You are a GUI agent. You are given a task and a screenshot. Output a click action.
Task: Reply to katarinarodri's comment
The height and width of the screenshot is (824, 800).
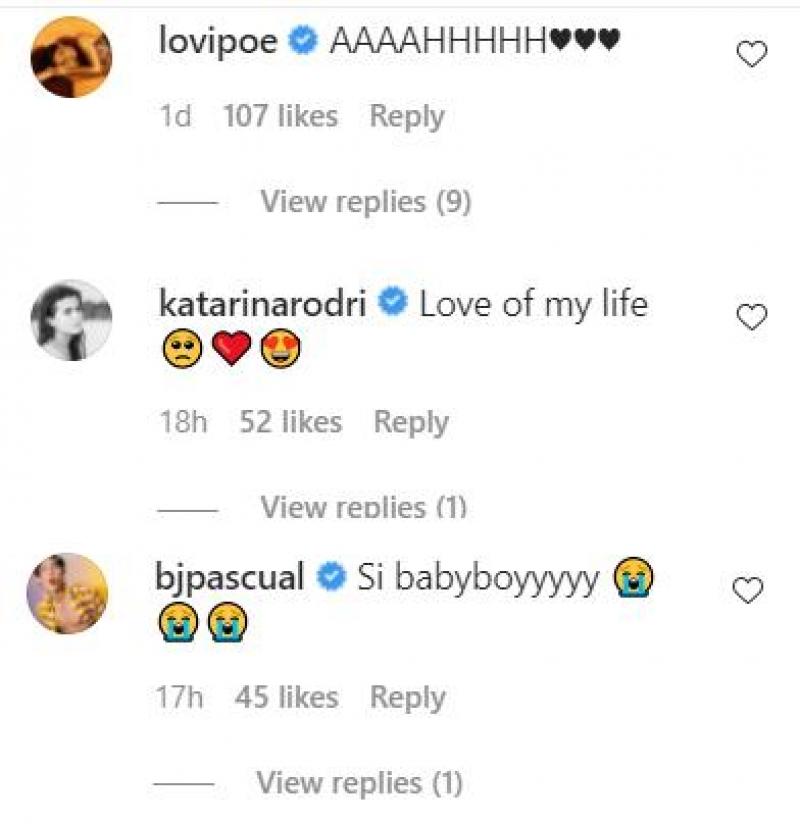[410, 422]
